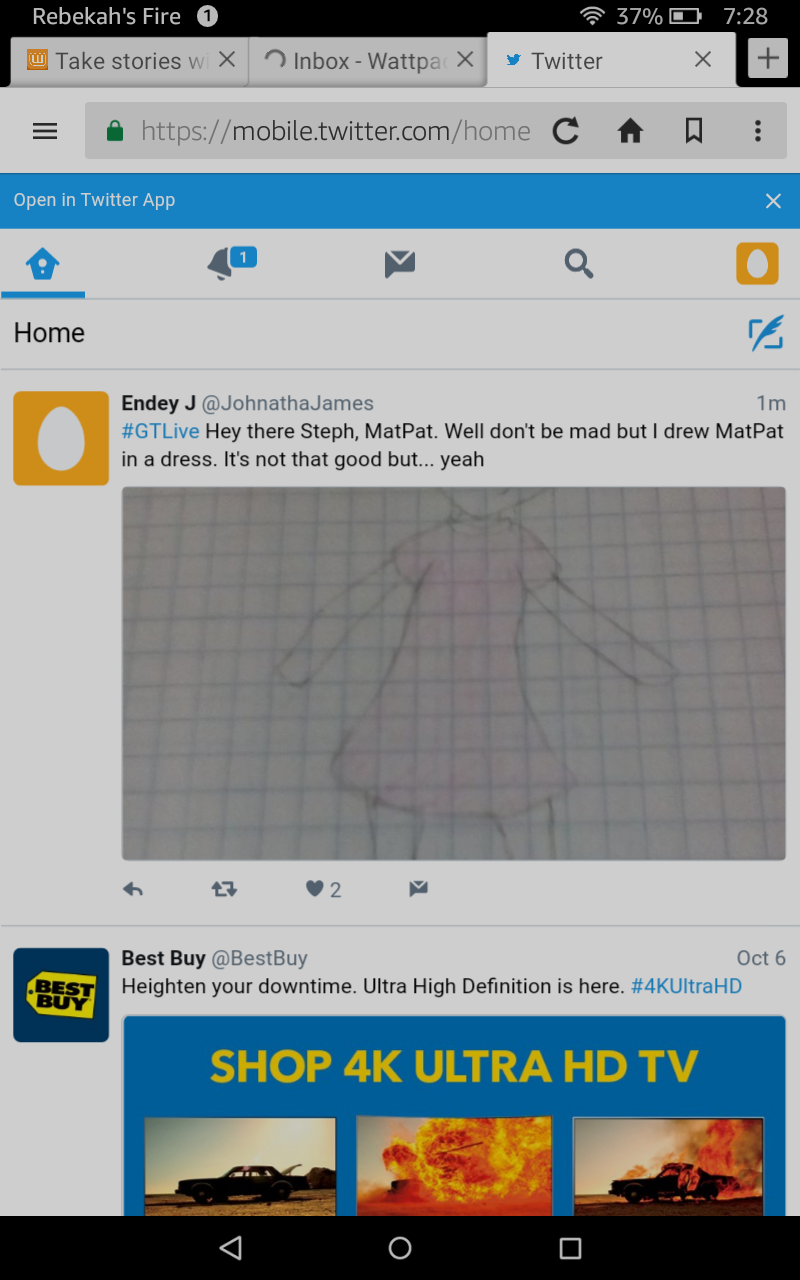
Task: Tap the Twitter search magnifier icon
Action: tap(578, 264)
